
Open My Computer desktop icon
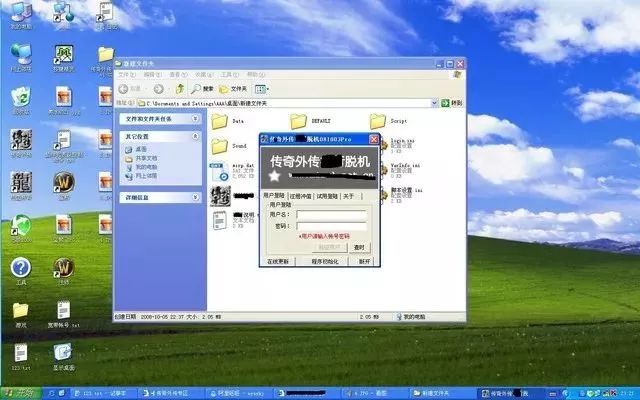[x=21, y=16]
